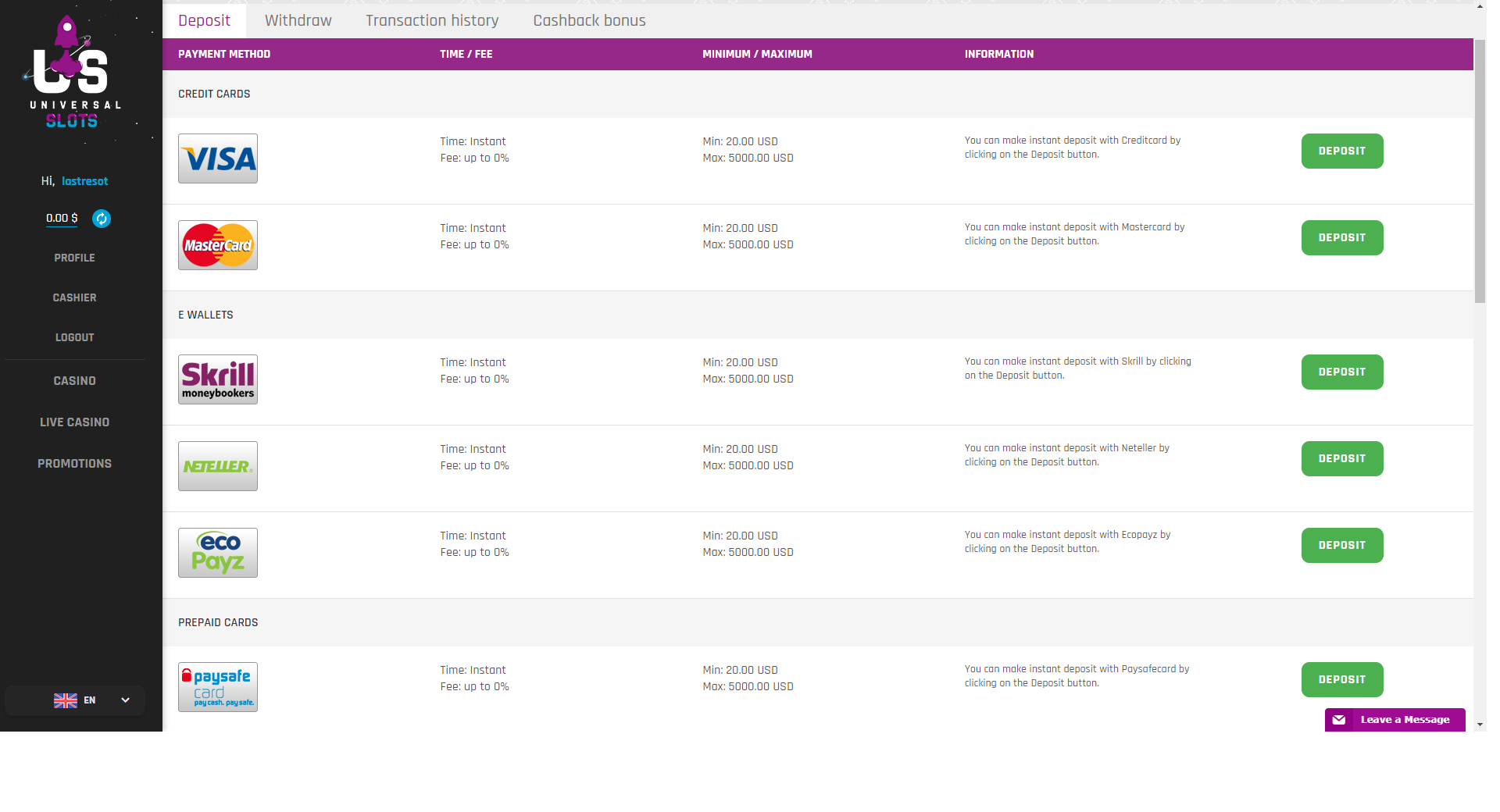Image resolution: width=1500 pixels, height=812 pixels.
Task: Open the Cashback bonus tab
Action: [589, 20]
